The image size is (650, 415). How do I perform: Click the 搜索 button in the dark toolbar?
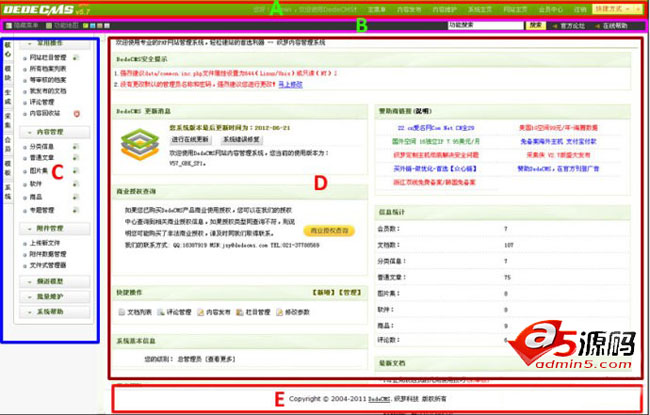[536, 25]
